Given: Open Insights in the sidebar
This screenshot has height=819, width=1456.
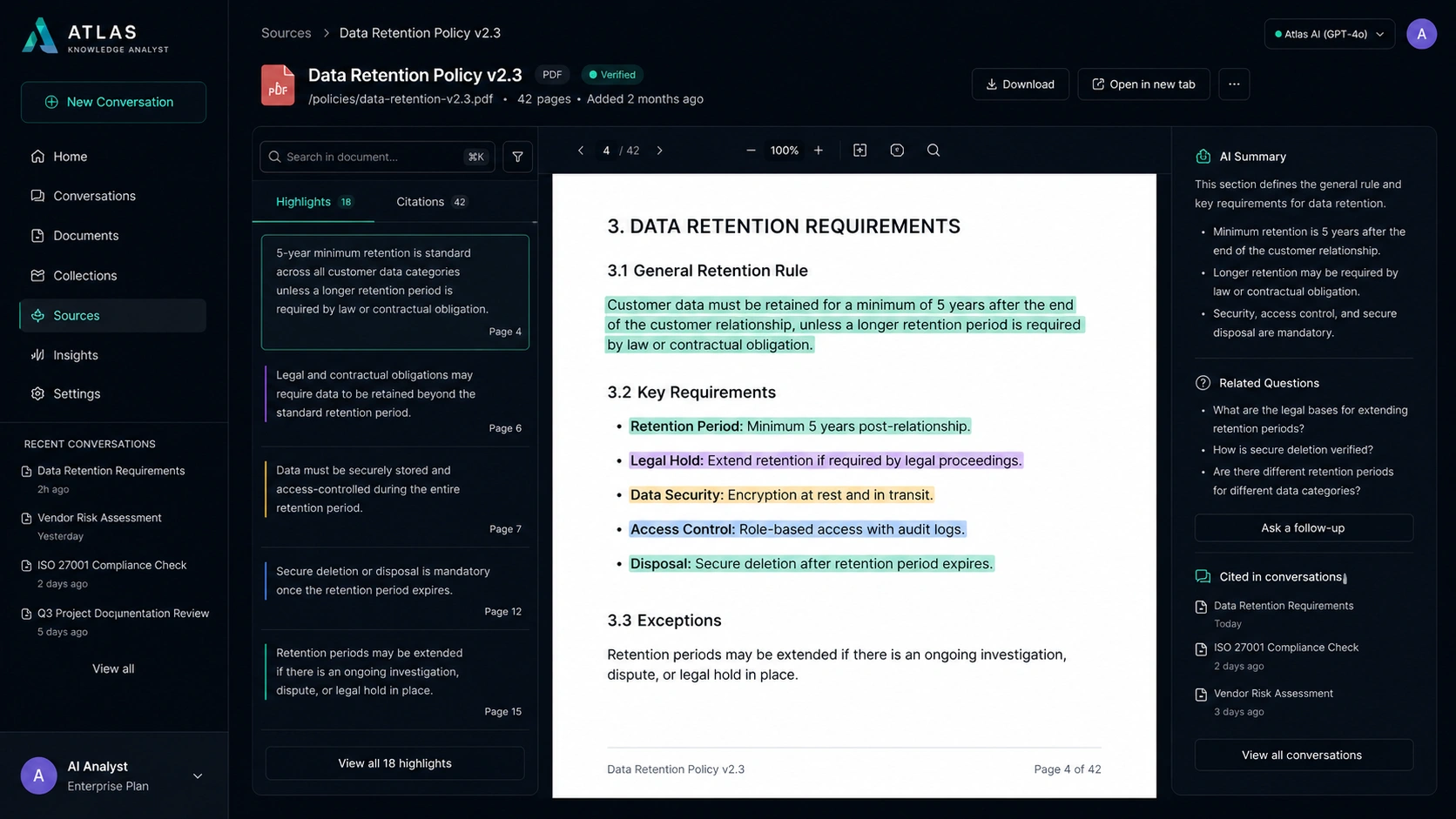Looking at the screenshot, I should (x=112, y=355).
